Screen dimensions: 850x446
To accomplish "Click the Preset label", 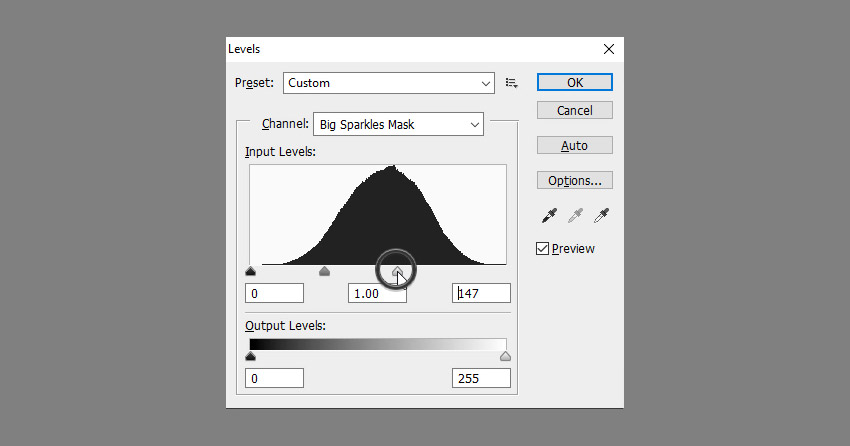I will pyautogui.click(x=254, y=83).
